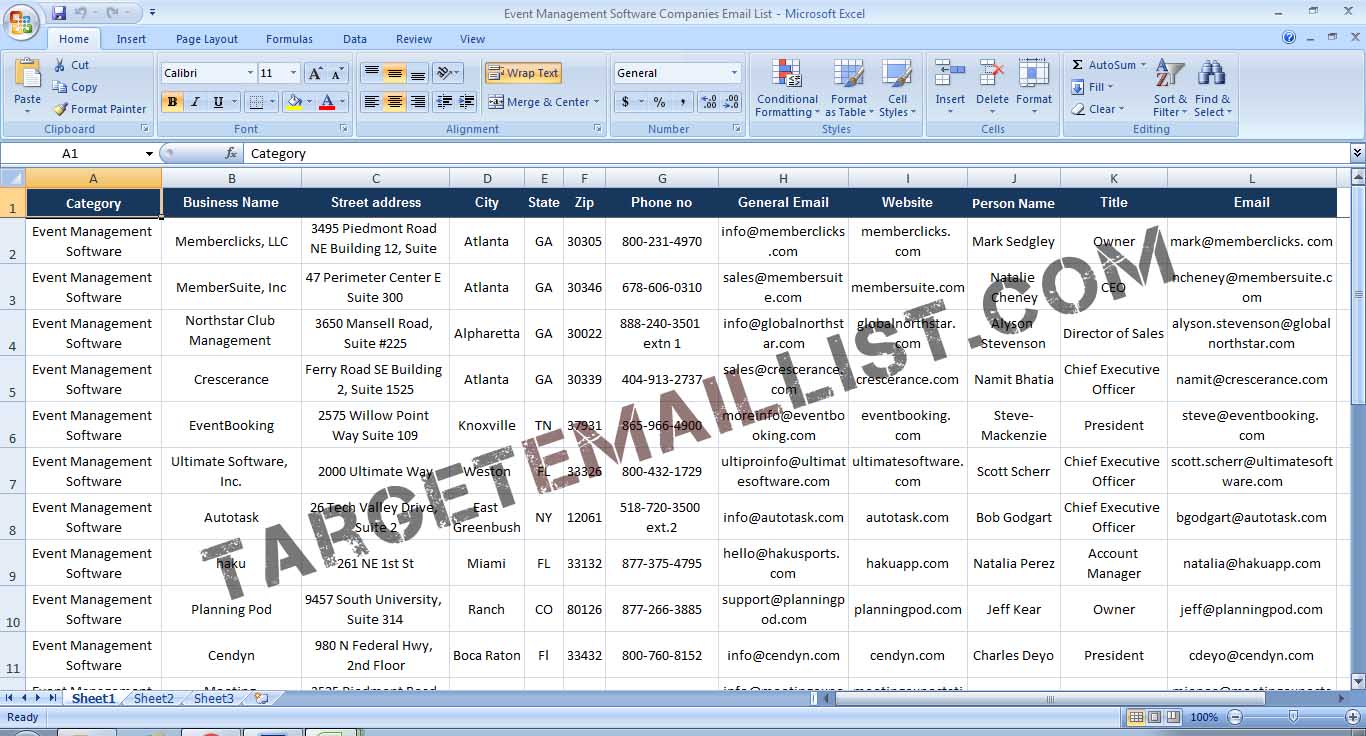Open Sheet3 worksheet tab
This screenshot has height=736, width=1366.
coord(214,698)
